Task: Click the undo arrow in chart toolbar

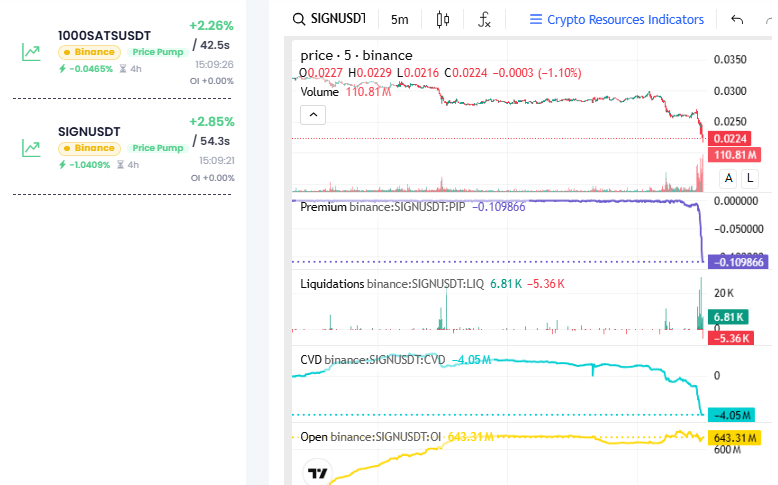Action: [x=737, y=19]
